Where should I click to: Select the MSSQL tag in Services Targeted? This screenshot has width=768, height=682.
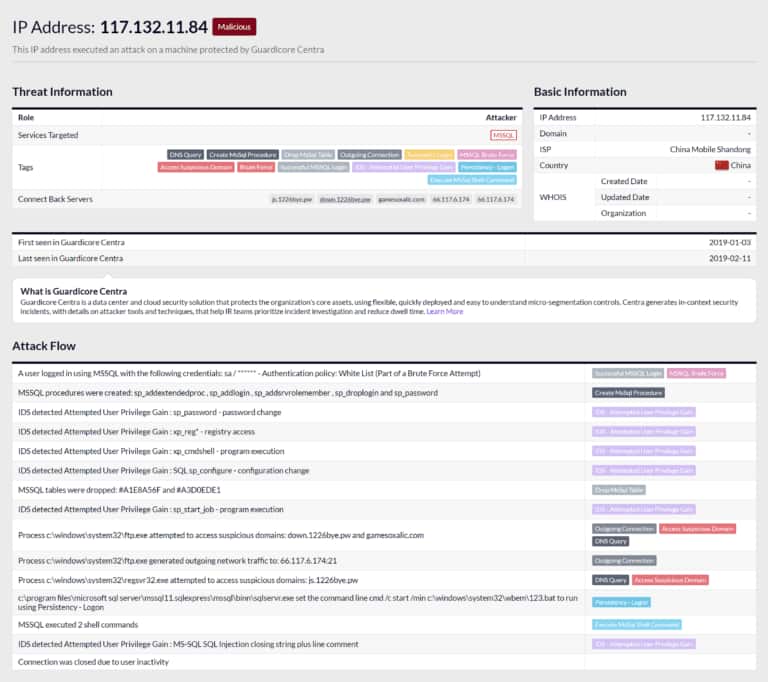point(503,135)
